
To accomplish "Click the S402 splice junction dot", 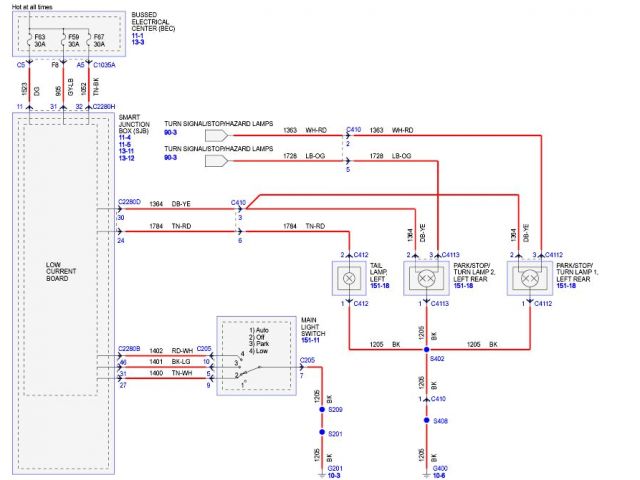I will tap(425, 350).
